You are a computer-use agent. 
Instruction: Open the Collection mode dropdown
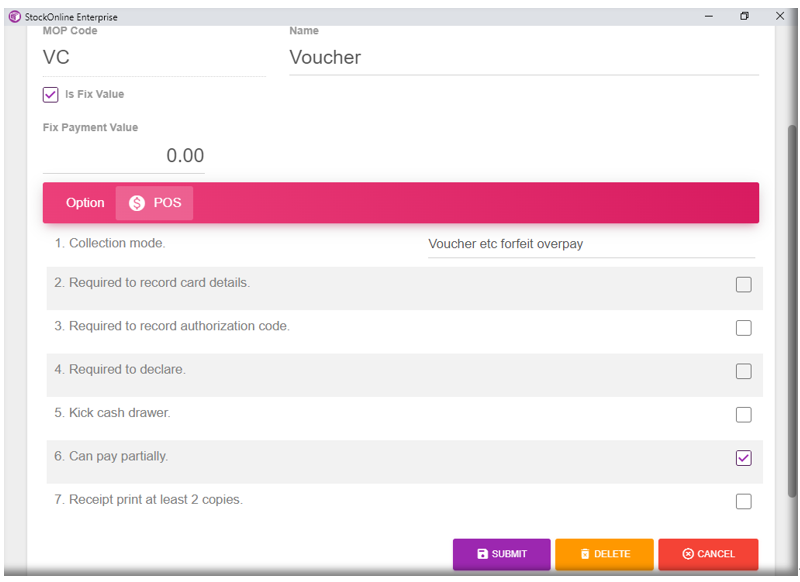(590, 244)
